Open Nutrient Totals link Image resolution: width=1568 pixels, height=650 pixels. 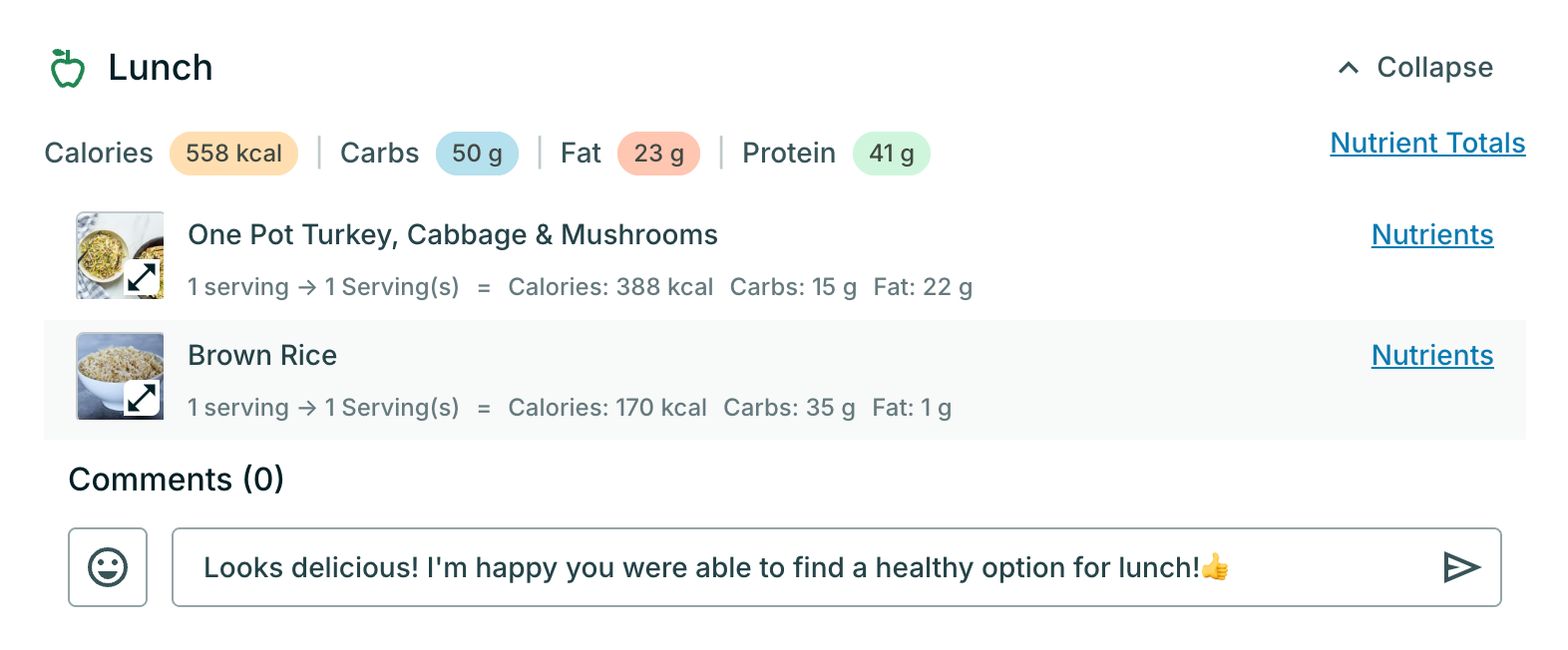click(x=1427, y=144)
